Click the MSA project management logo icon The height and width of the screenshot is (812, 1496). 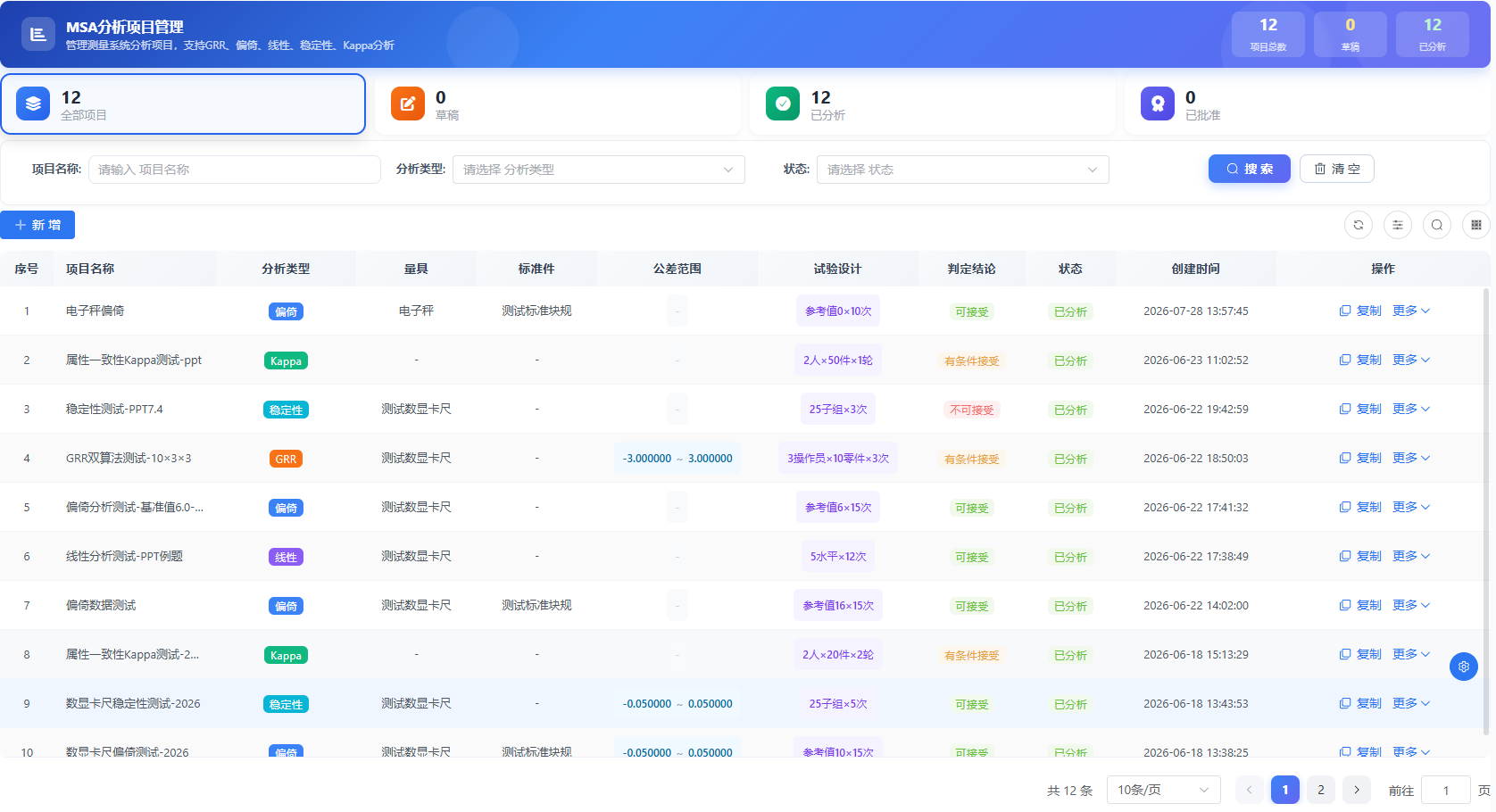coord(37,34)
